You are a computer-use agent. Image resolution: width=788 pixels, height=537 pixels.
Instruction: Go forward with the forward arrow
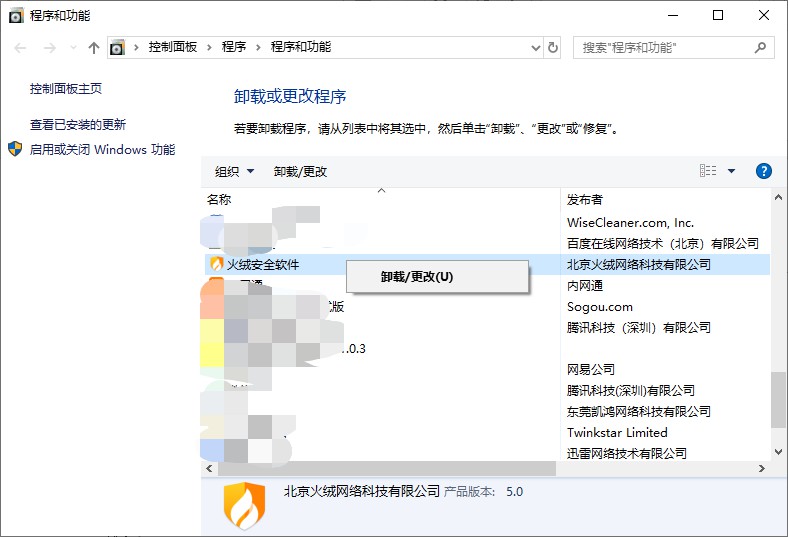[49, 48]
